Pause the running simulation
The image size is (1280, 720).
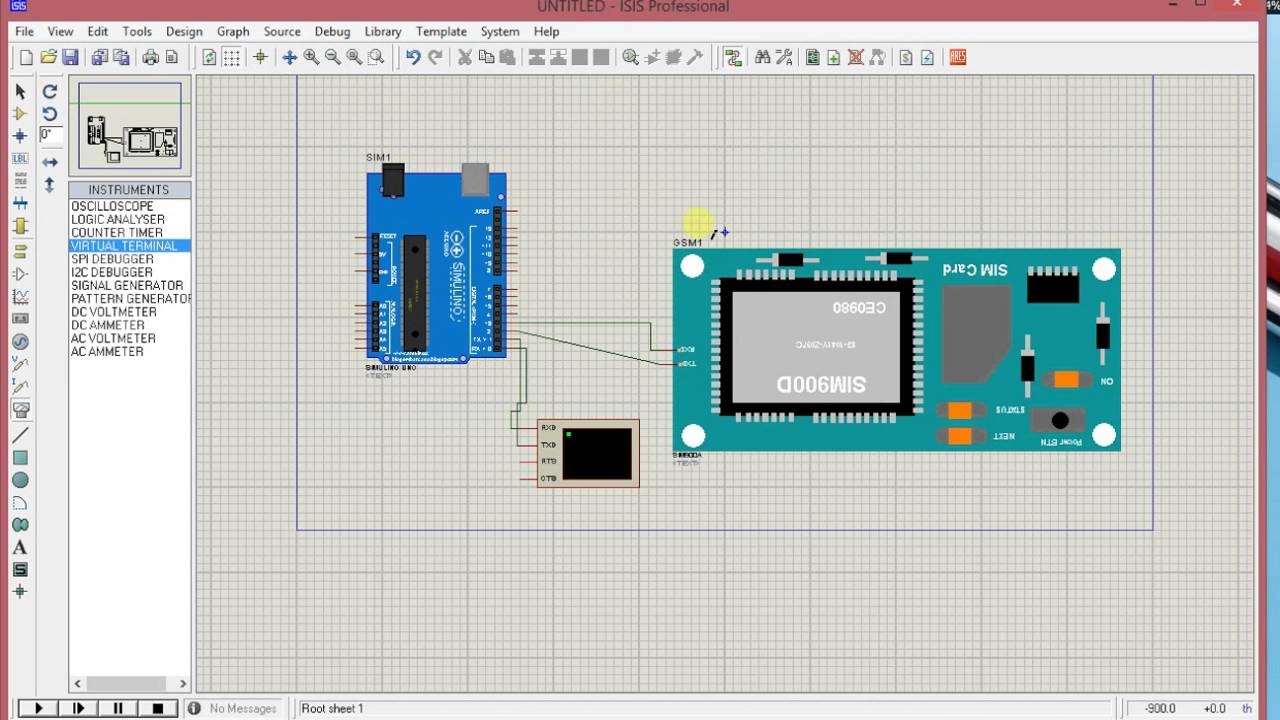[x=118, y=708]
